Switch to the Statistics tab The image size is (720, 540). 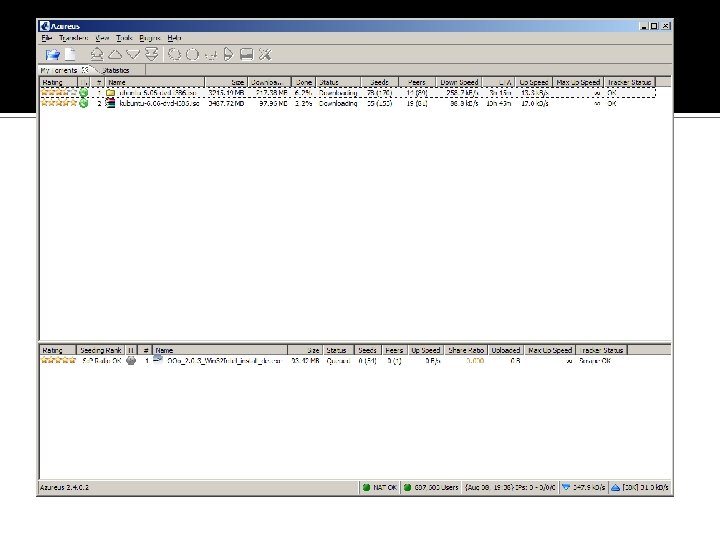[116, 70]
